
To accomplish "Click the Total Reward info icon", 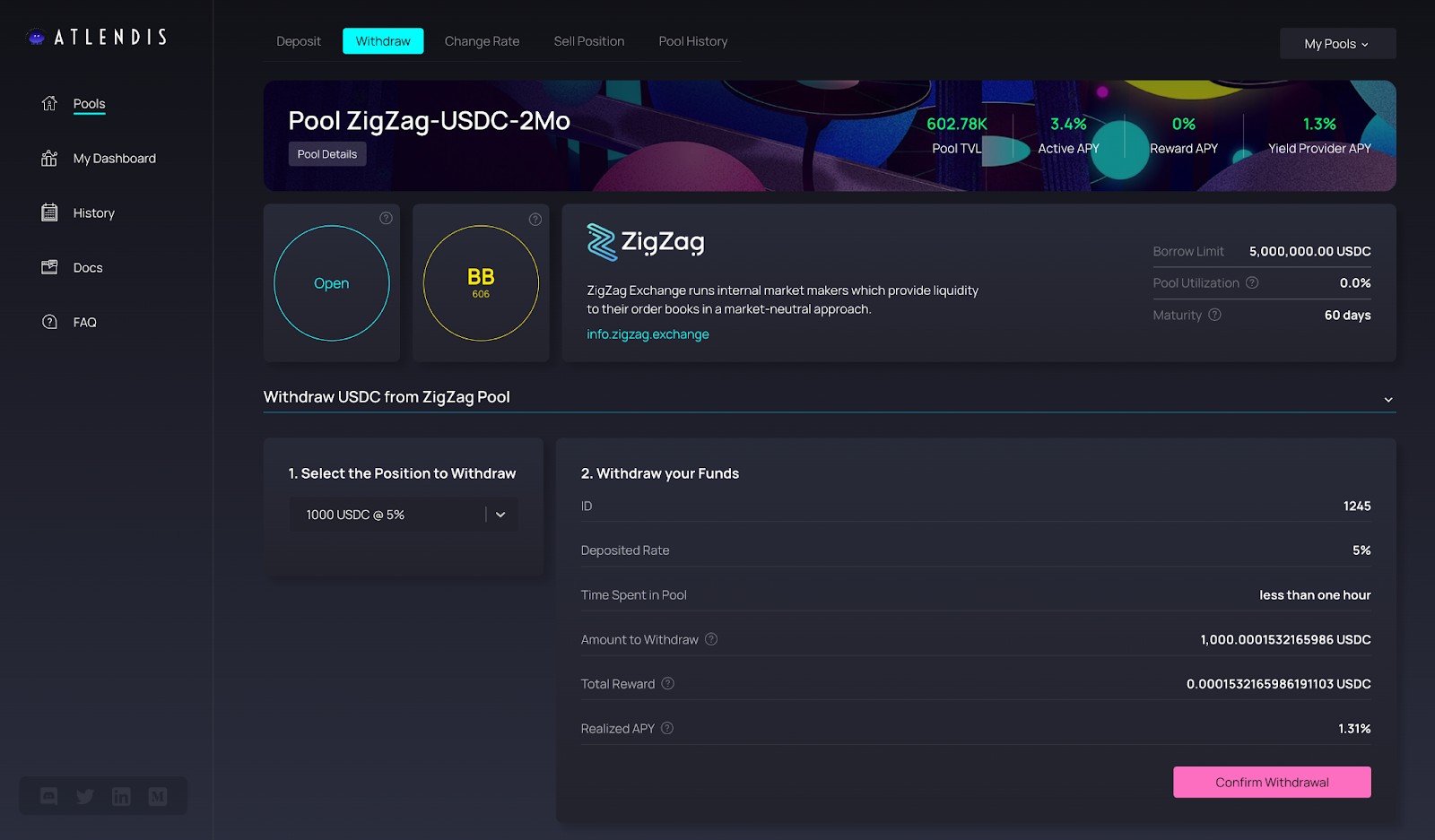I will click(x=667, y=683).
